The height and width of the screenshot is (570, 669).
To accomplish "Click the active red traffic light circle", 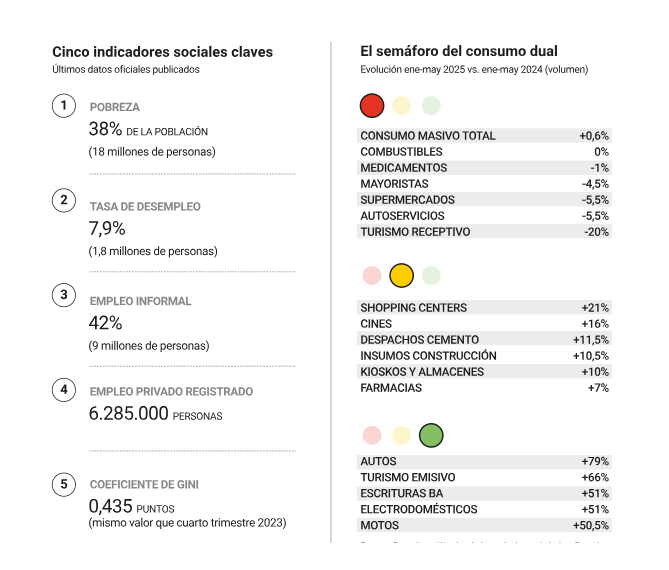I will pos(372,106).
